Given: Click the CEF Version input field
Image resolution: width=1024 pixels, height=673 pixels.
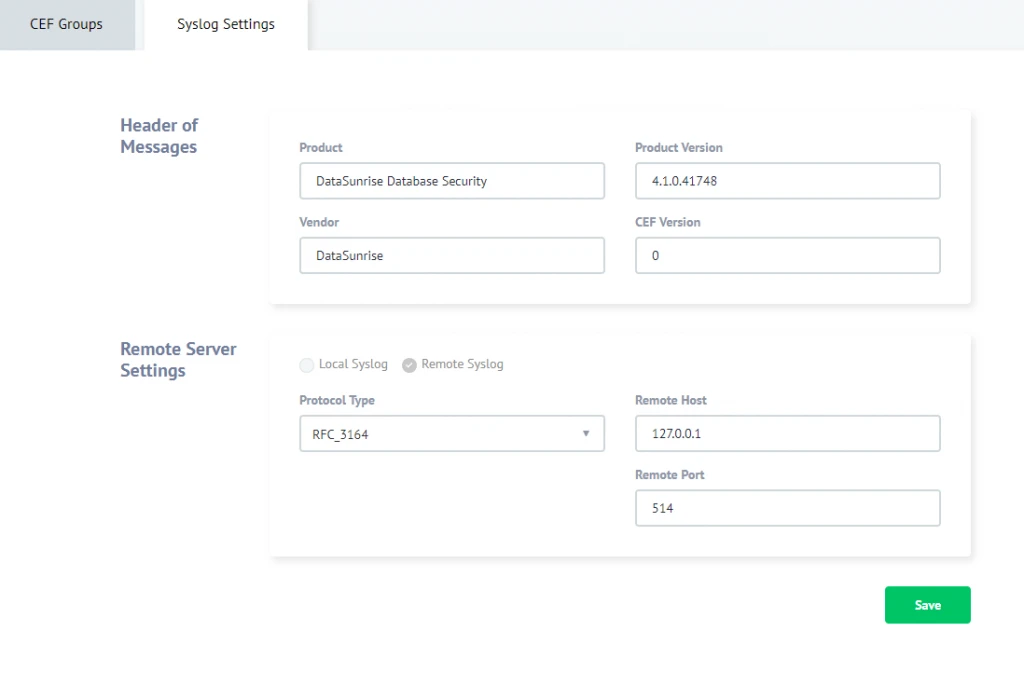Looking at the screenshot, I should coord(787,255).
